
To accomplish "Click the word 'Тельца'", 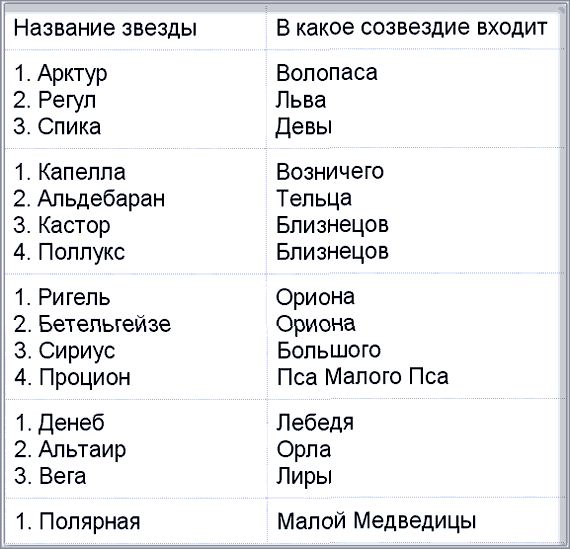I will pyautogui.click(x=314, y=199).
